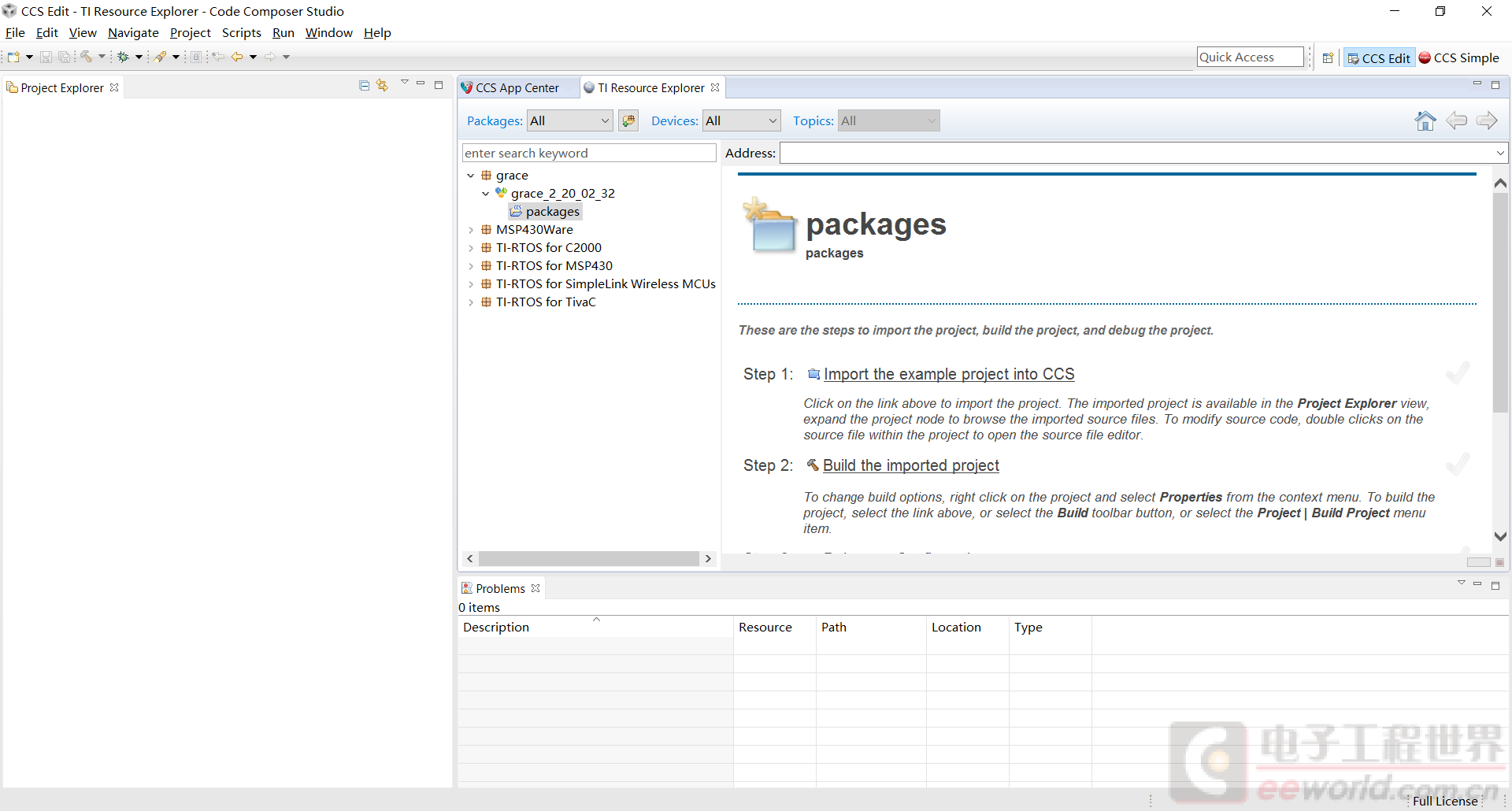Screen dimensions: 1512x811
Task: Open the Packages dropdown
Action: pyautogui.click(x=570, y=120)
